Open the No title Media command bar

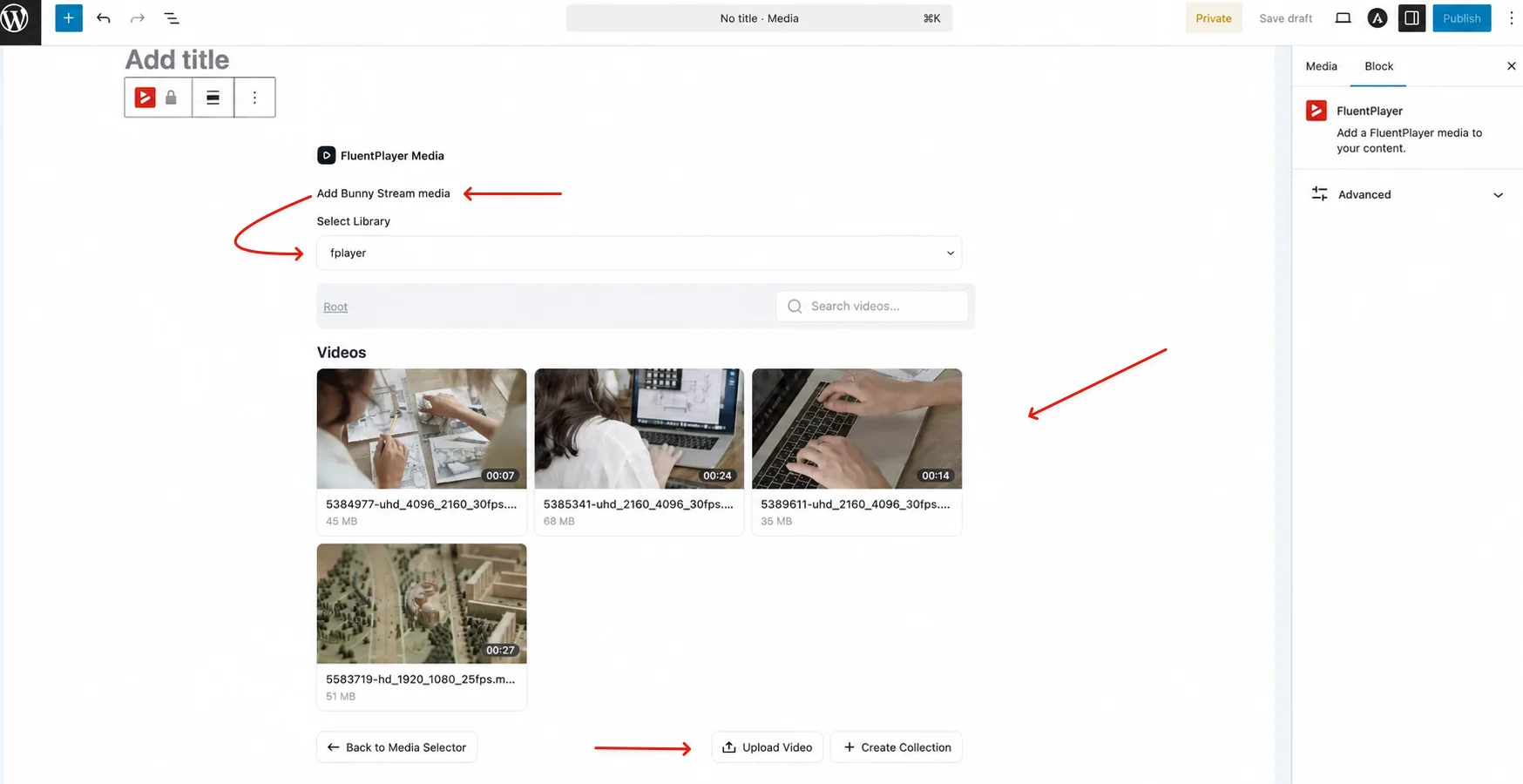pyautogui.click(x=759, y=18)
